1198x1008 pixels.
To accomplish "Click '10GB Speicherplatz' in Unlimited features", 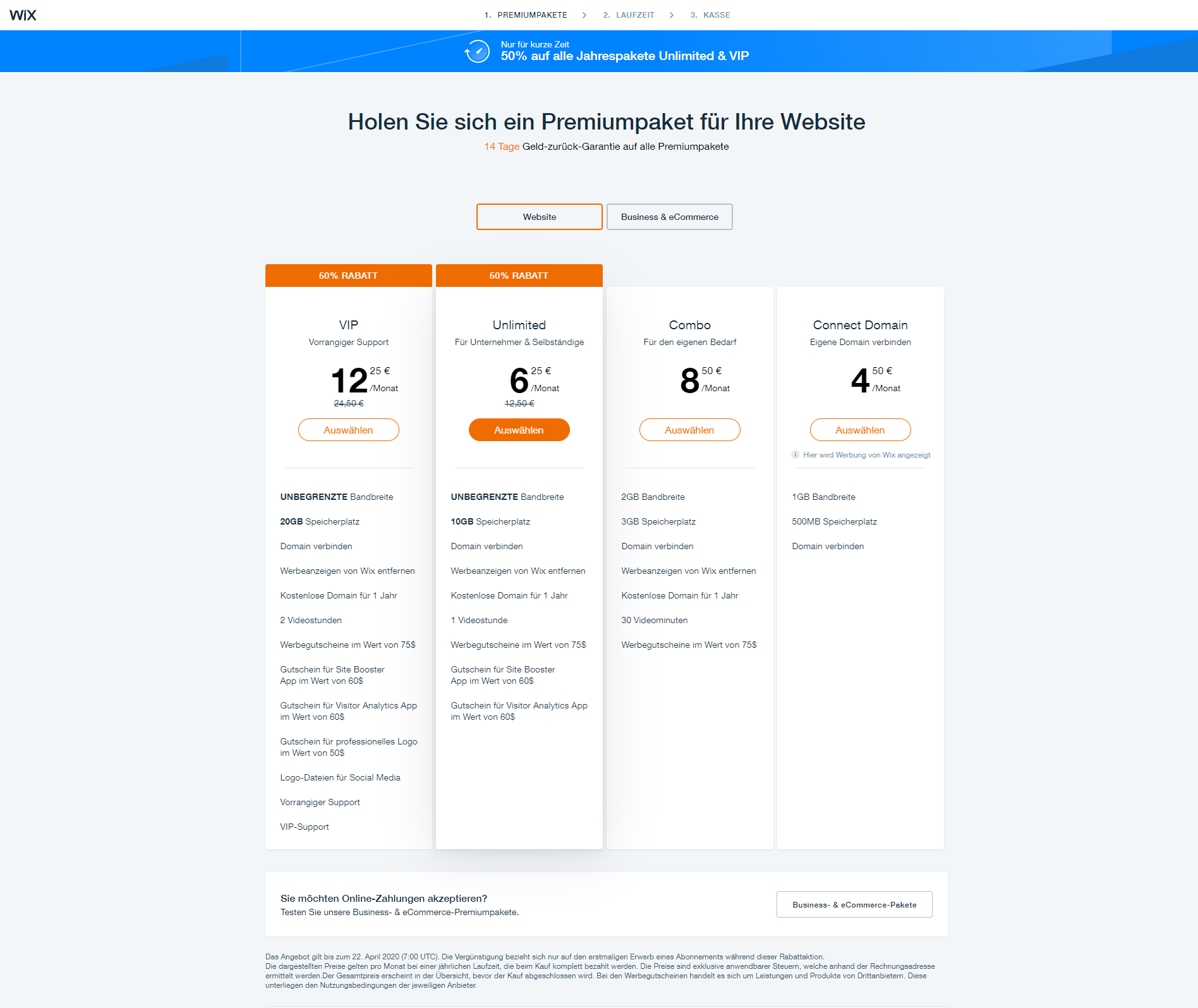I will 490,521.
